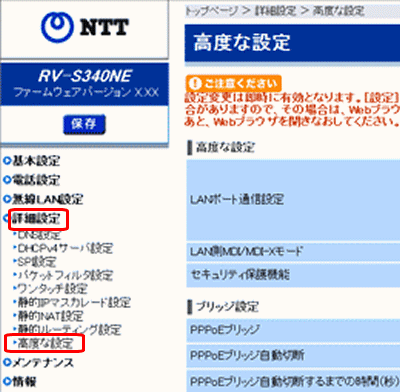Expand the 無線LAN設定 arrow icon
Image resolution: width=400 pixels, height=392 pixels.
(7, 199)
